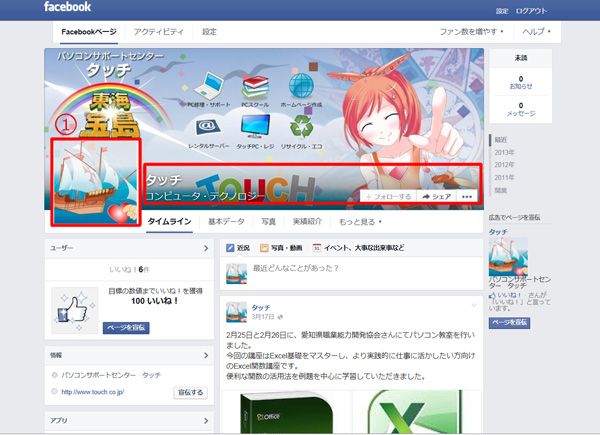Select the イベント、大事な出来事など option
Viewport: 600px width, 435px height.
[359, 248]
